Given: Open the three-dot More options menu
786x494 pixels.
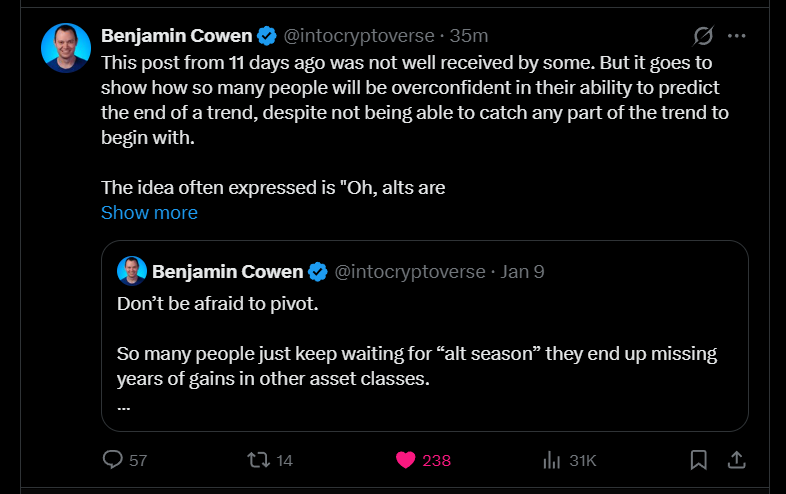Looking at the screenshot, I should coord(737,36).
